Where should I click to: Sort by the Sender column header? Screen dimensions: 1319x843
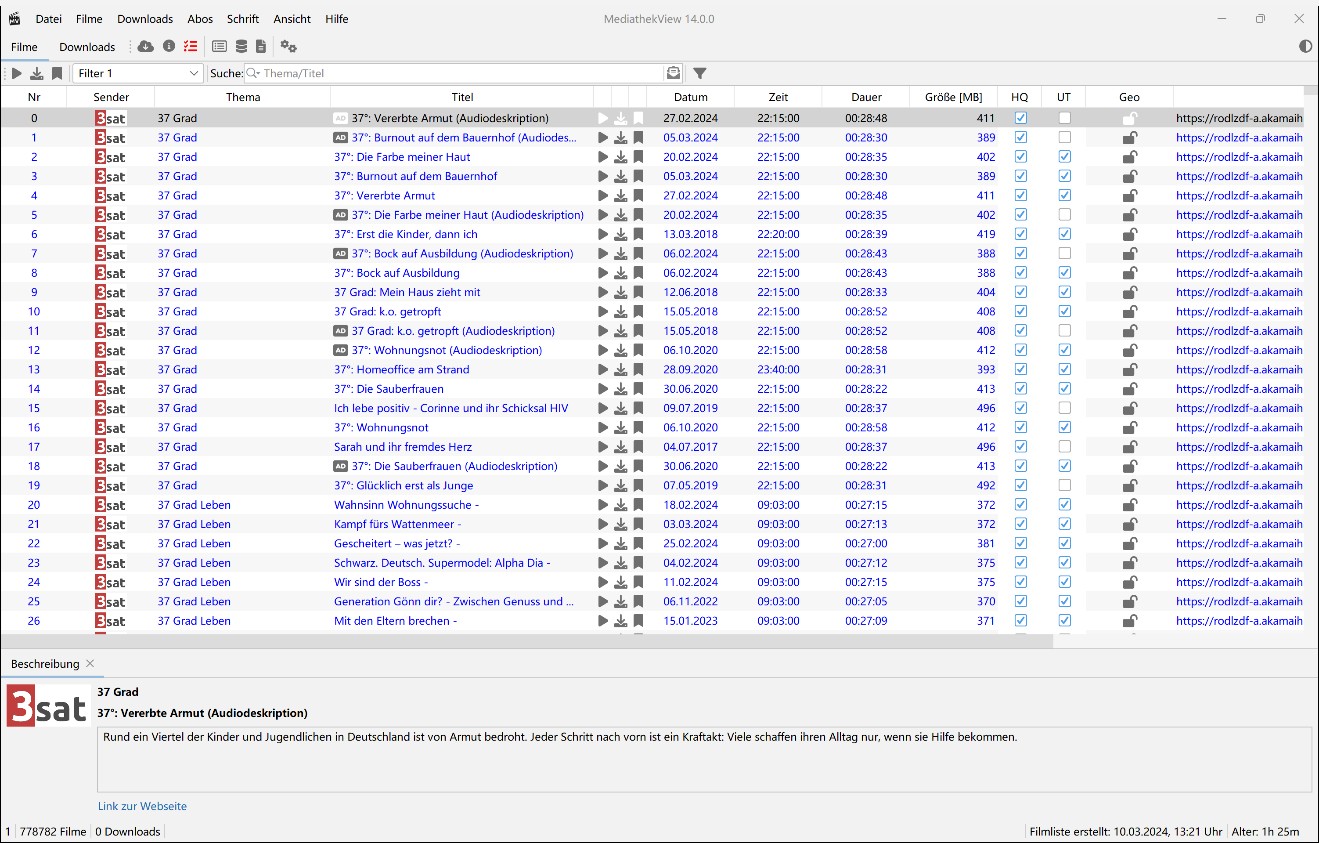pyautogui.click(x=111, y=97)
